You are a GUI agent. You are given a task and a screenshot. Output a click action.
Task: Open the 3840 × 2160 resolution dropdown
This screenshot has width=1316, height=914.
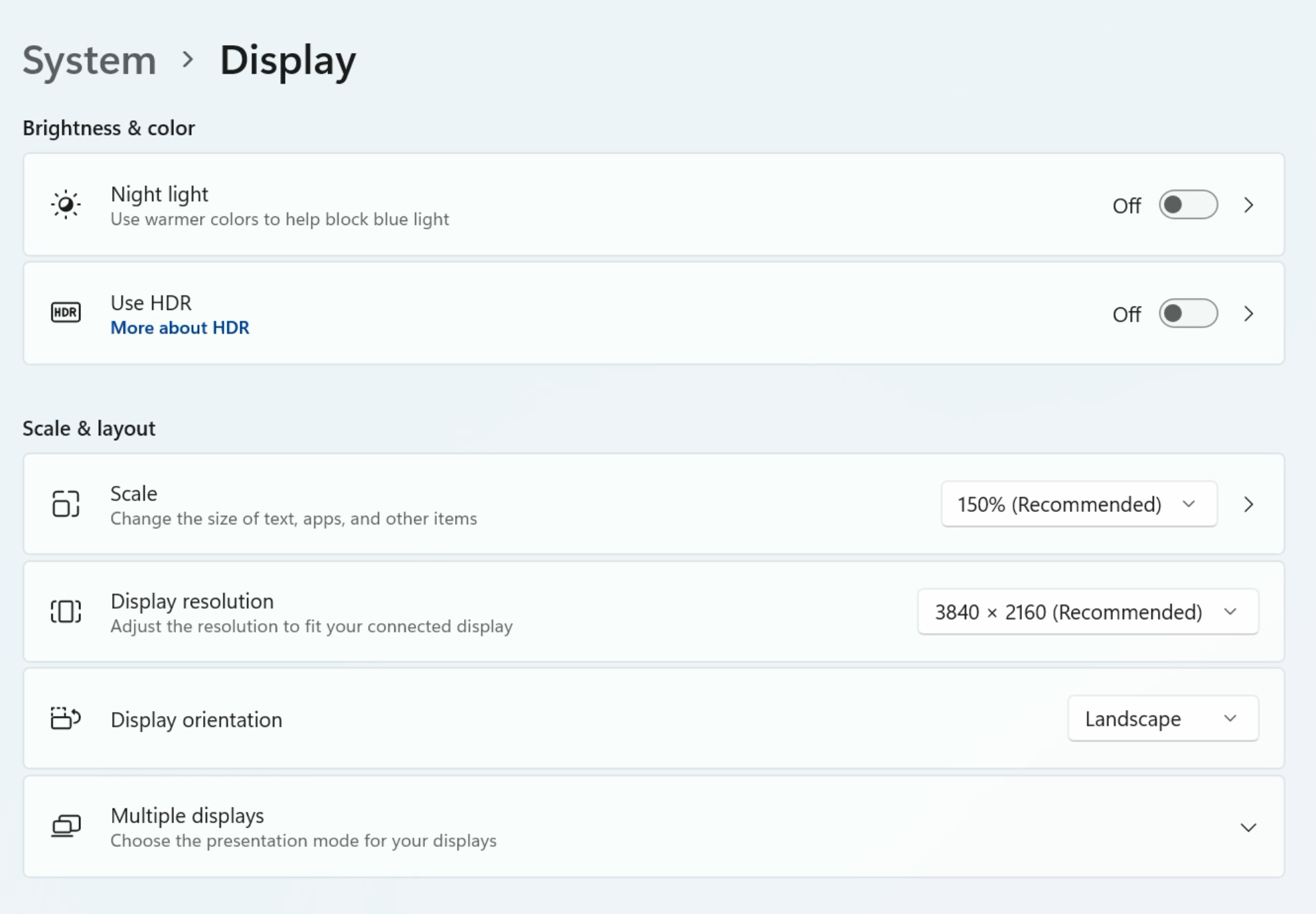point(1087,612)
